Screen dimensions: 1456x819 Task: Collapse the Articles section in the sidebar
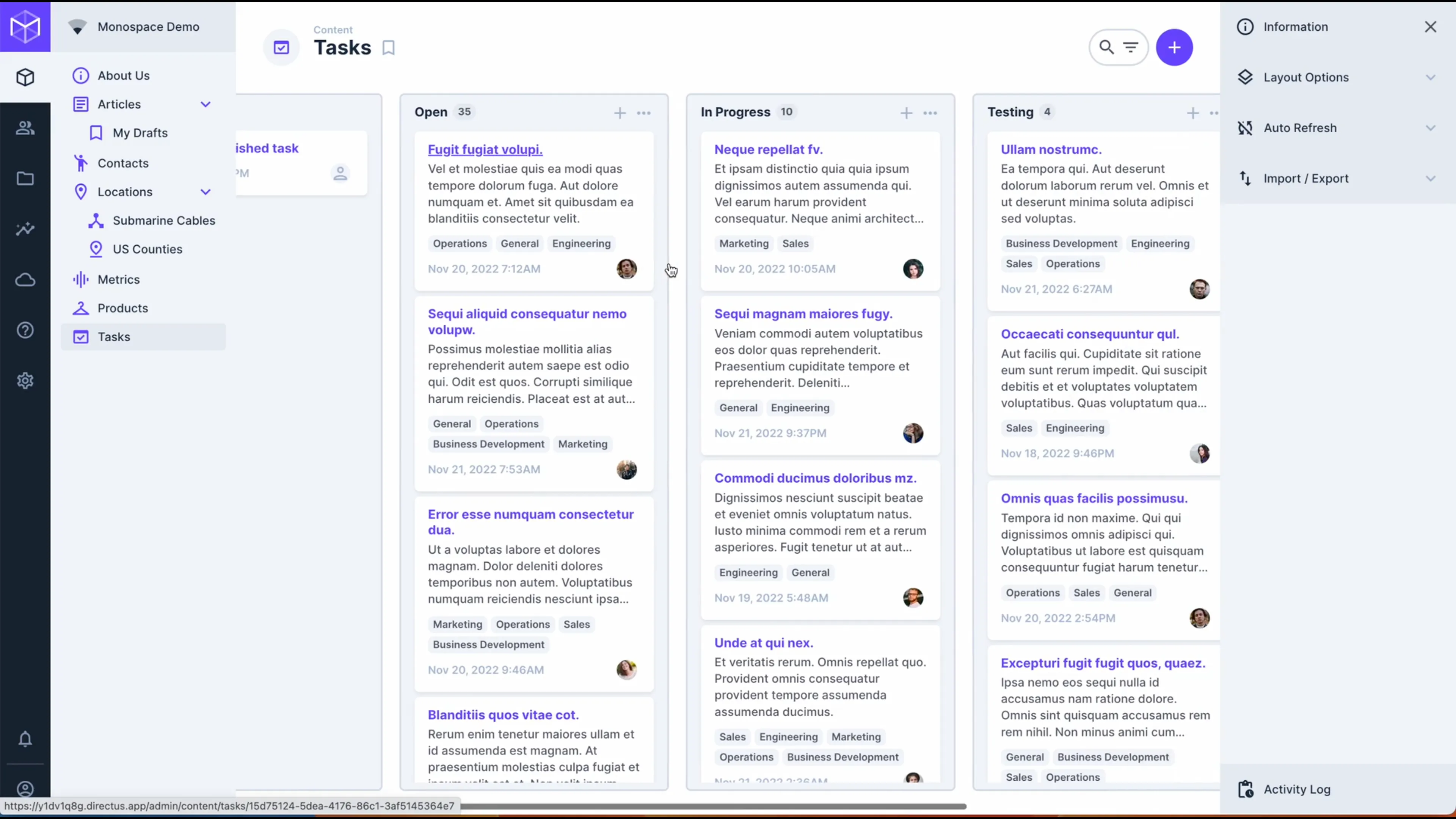coord(206,104)
